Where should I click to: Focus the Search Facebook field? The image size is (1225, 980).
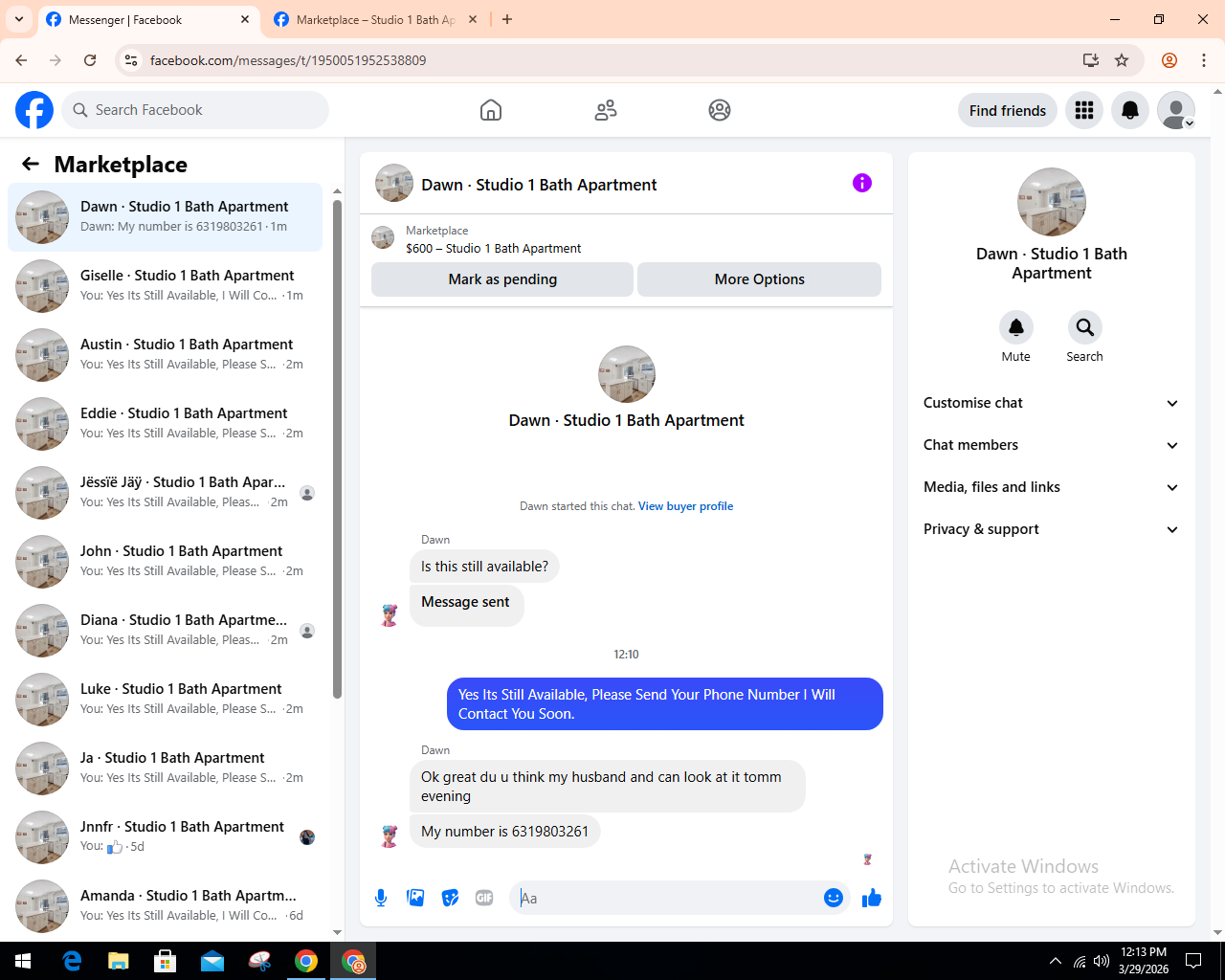pyautogui.click(x=195, y=110)
